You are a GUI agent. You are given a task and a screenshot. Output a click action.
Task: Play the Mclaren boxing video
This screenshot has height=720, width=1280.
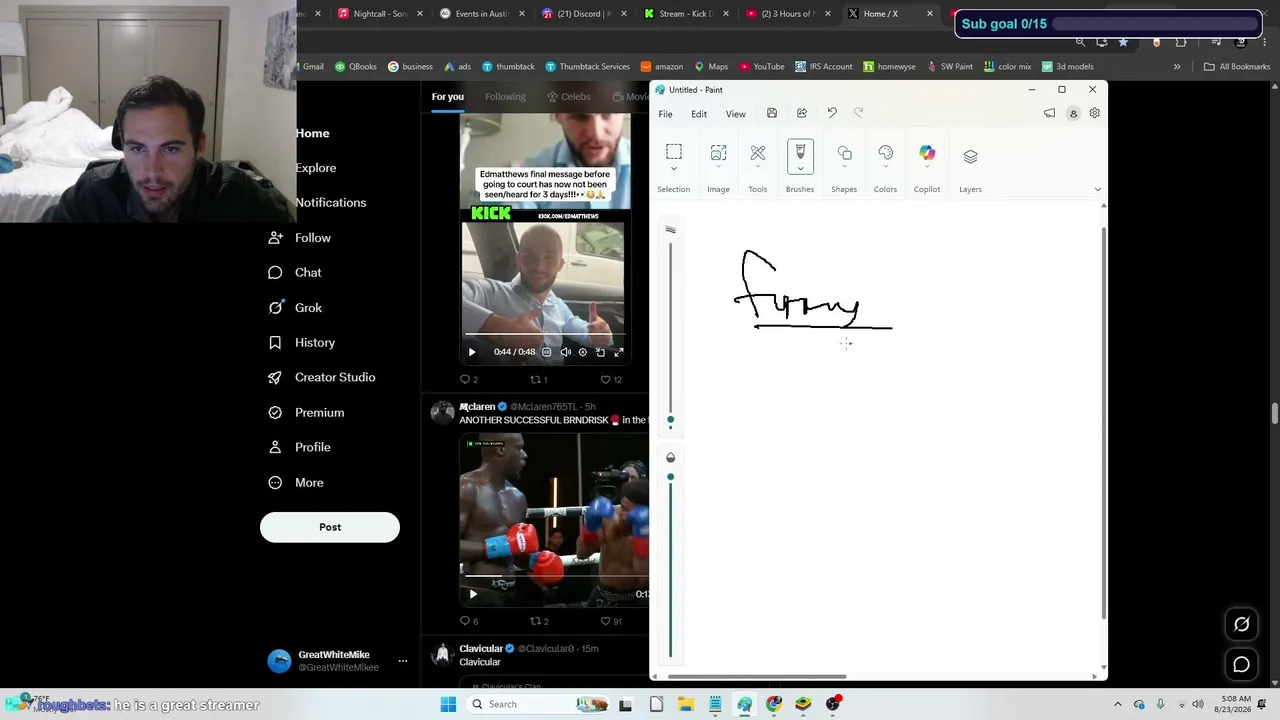point(473,594)
